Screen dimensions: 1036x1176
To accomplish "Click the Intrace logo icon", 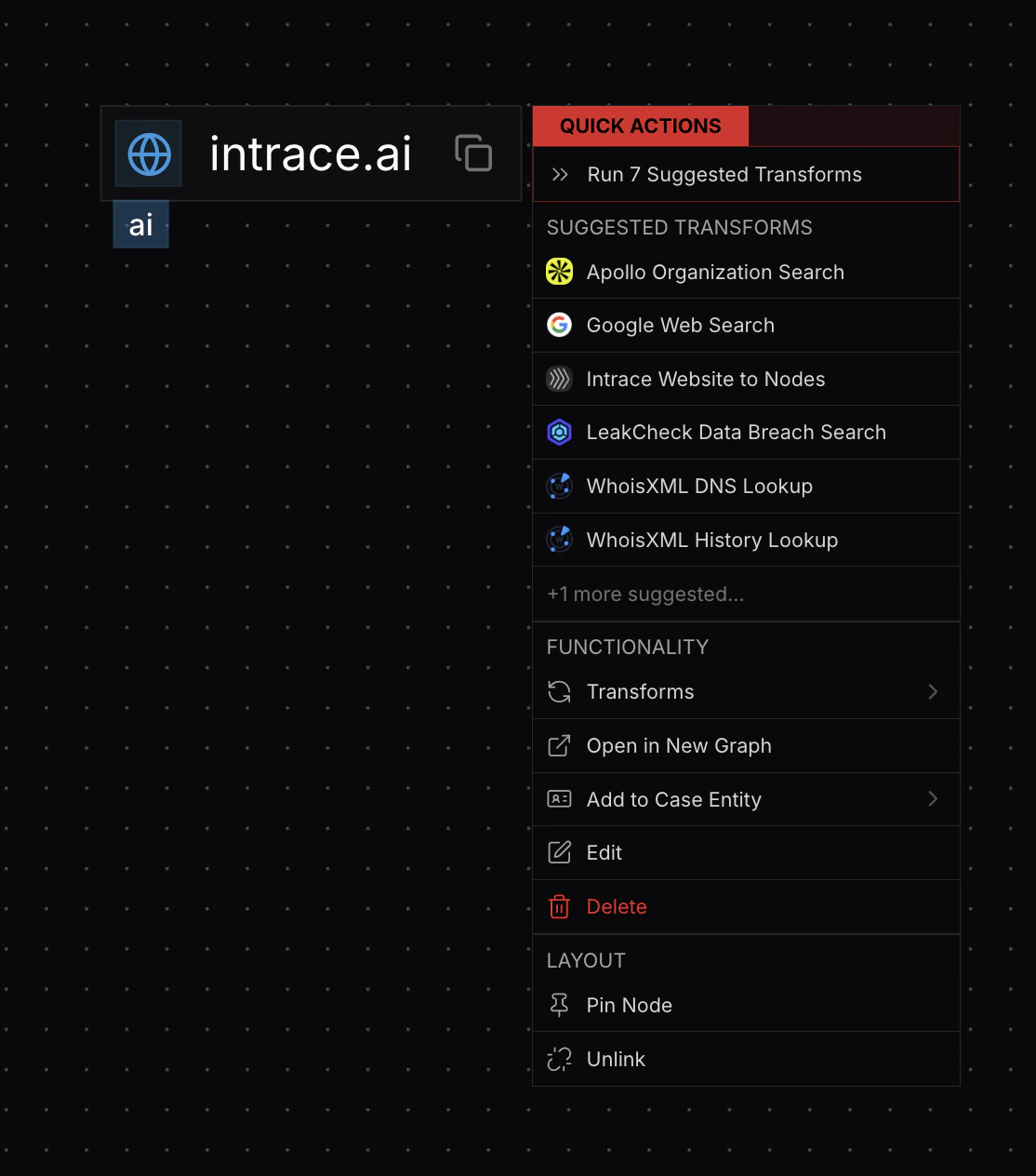I will pyautogui.click(x=559, y=379).
